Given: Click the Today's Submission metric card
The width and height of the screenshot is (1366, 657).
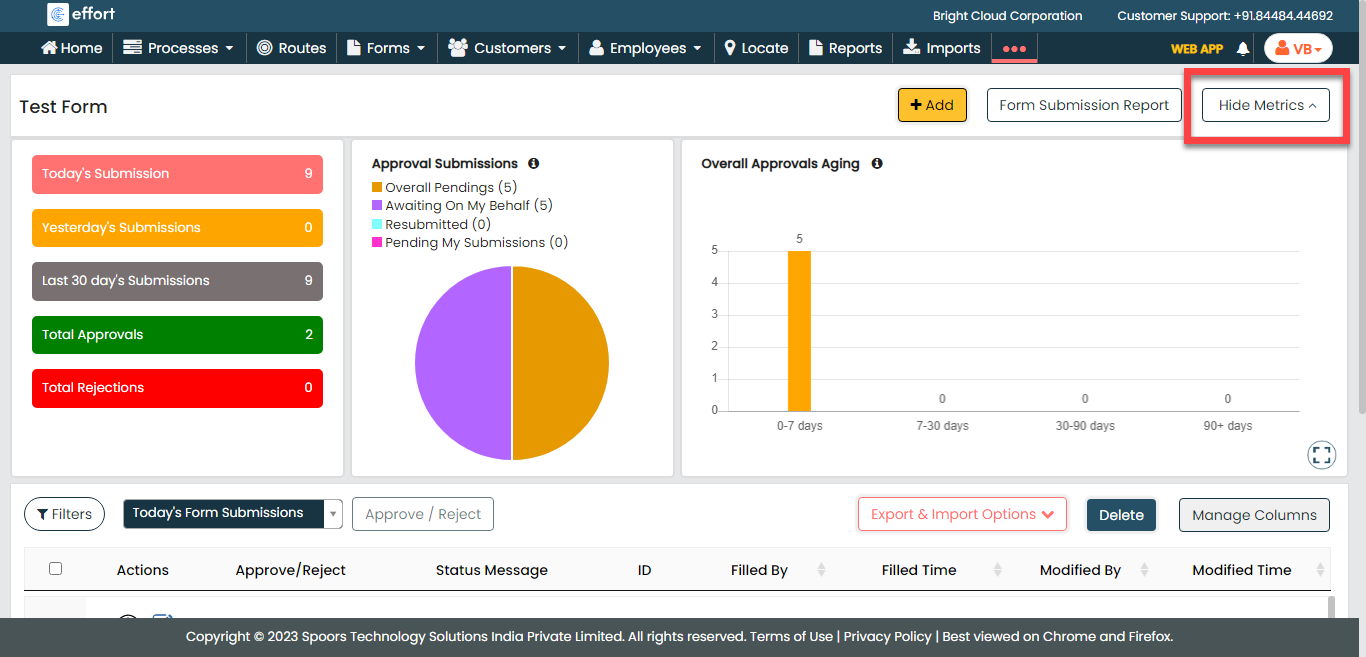Looking at the screenshot, I should [x=177, y=174].
